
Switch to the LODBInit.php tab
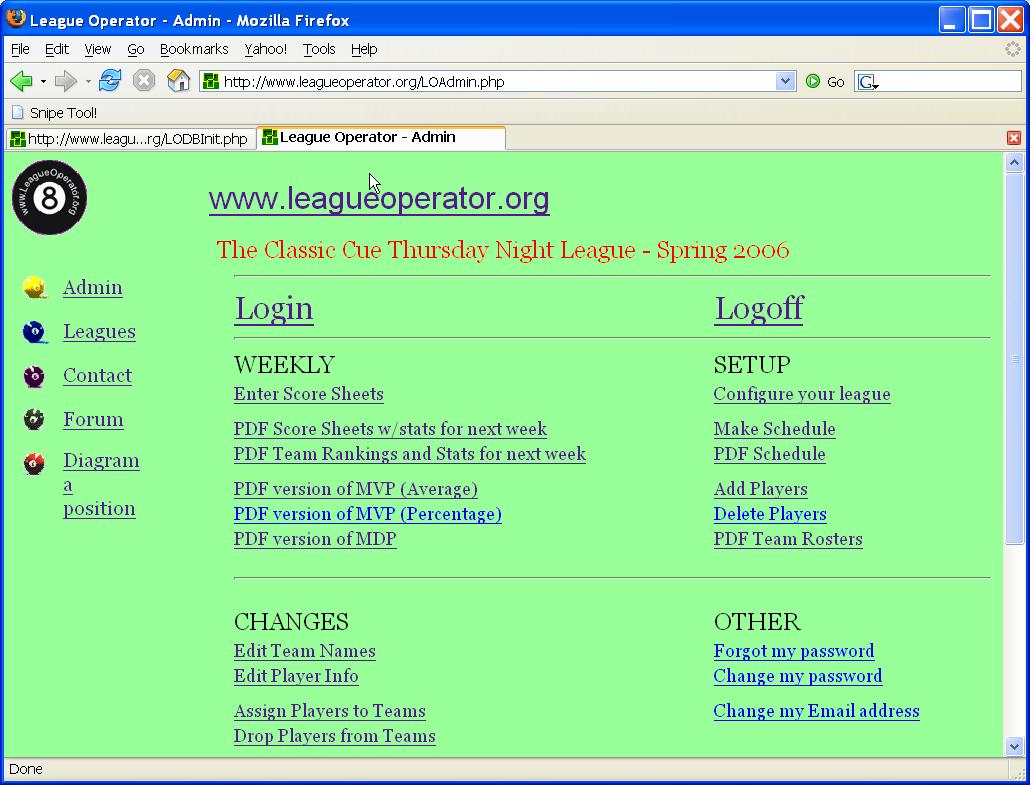130,138
